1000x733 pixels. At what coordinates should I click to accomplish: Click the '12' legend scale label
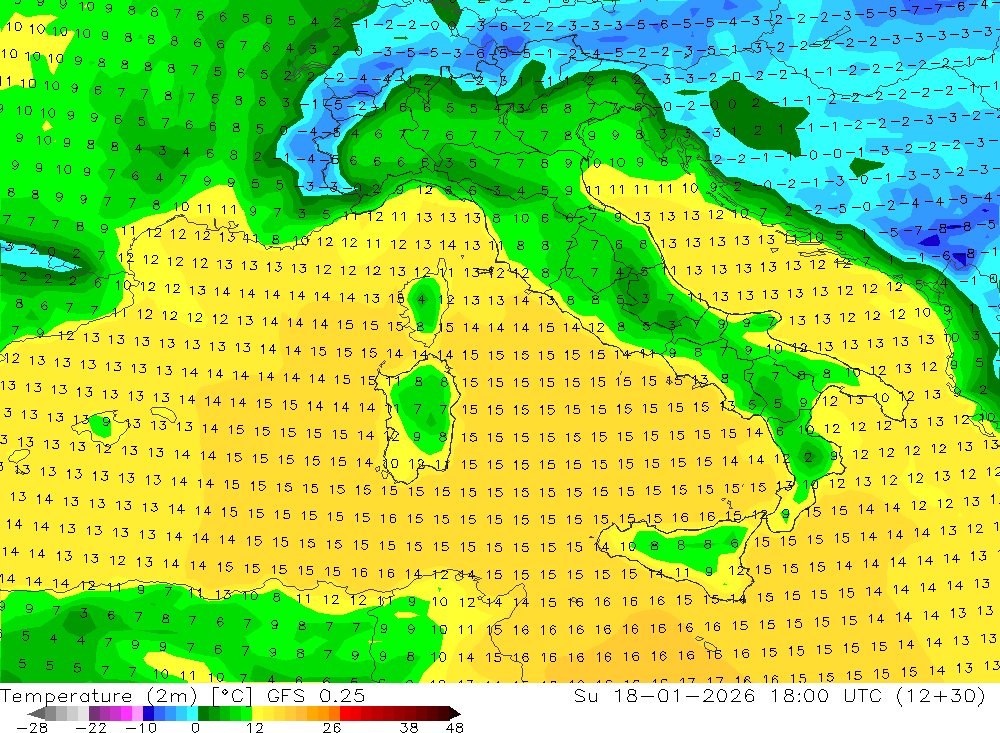coord(254,728)
